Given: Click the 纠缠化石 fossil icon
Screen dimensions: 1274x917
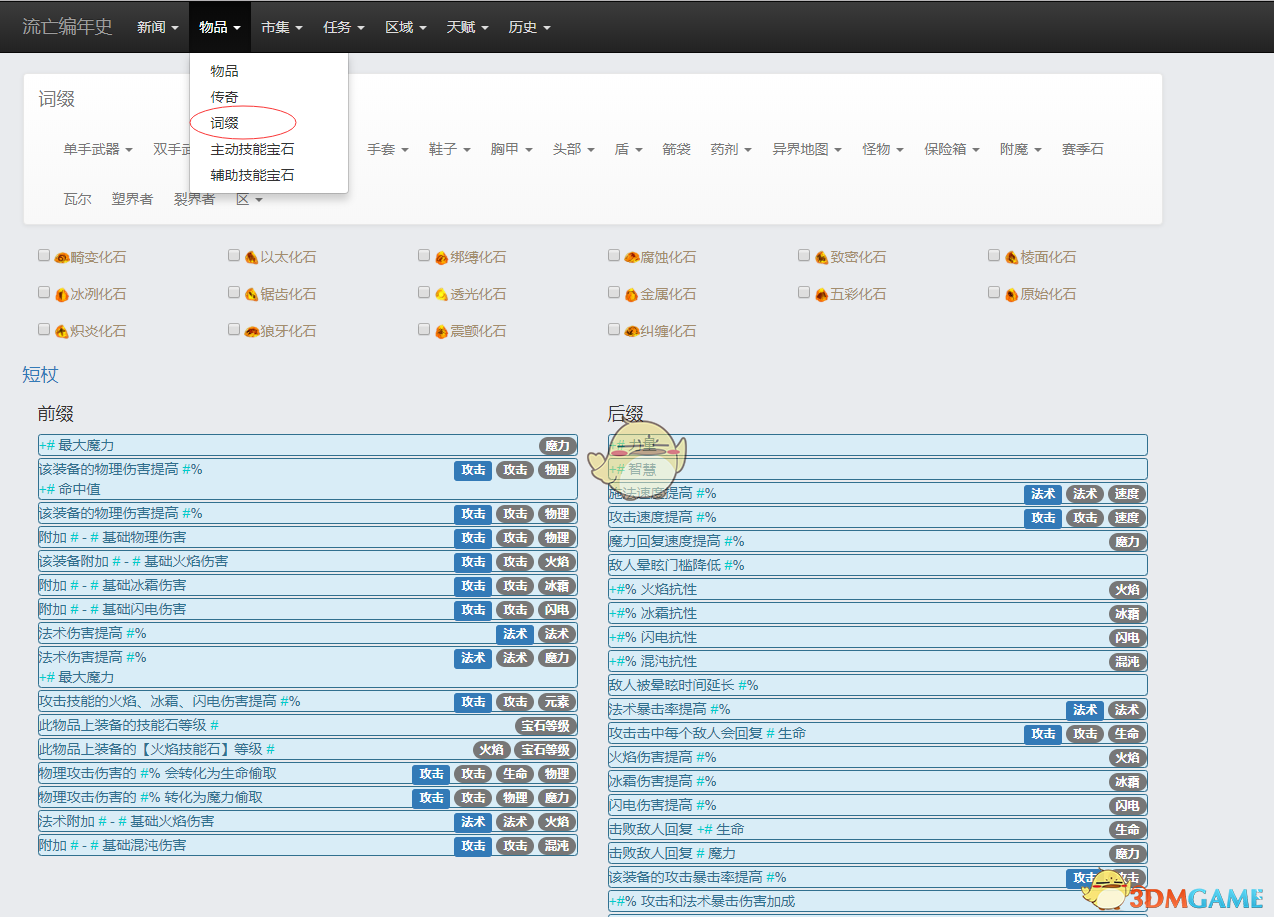Looking at the screenshot, I should point(632,331).
